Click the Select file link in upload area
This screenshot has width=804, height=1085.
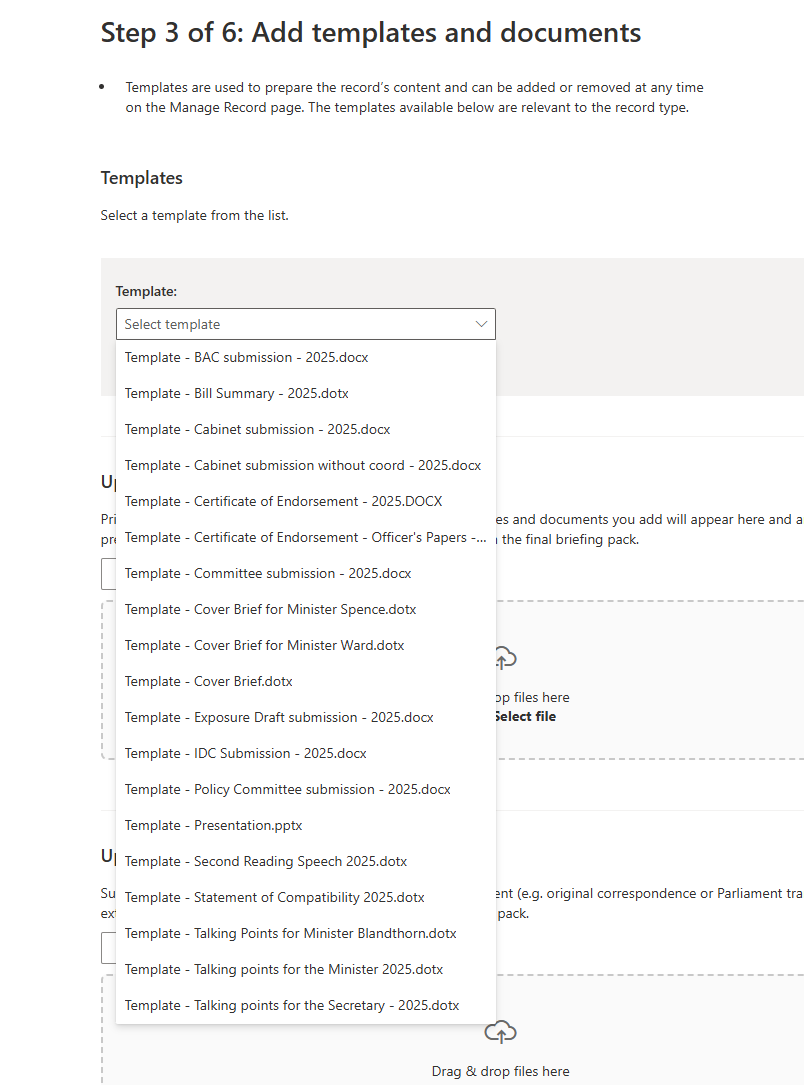coord(524,716)
